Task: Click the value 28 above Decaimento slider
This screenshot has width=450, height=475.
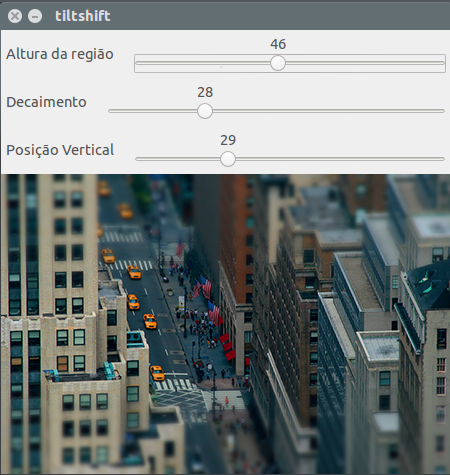Action: (x=205, y=92)
